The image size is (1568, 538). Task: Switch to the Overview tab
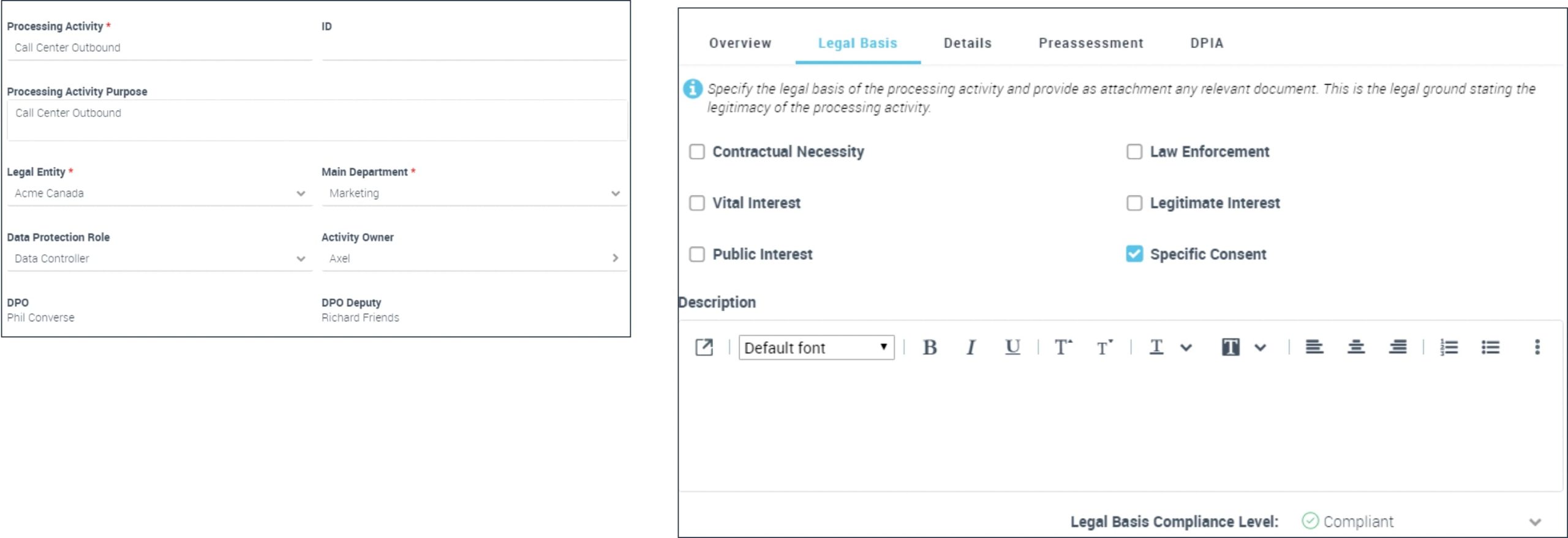click(x=740, y=43)
